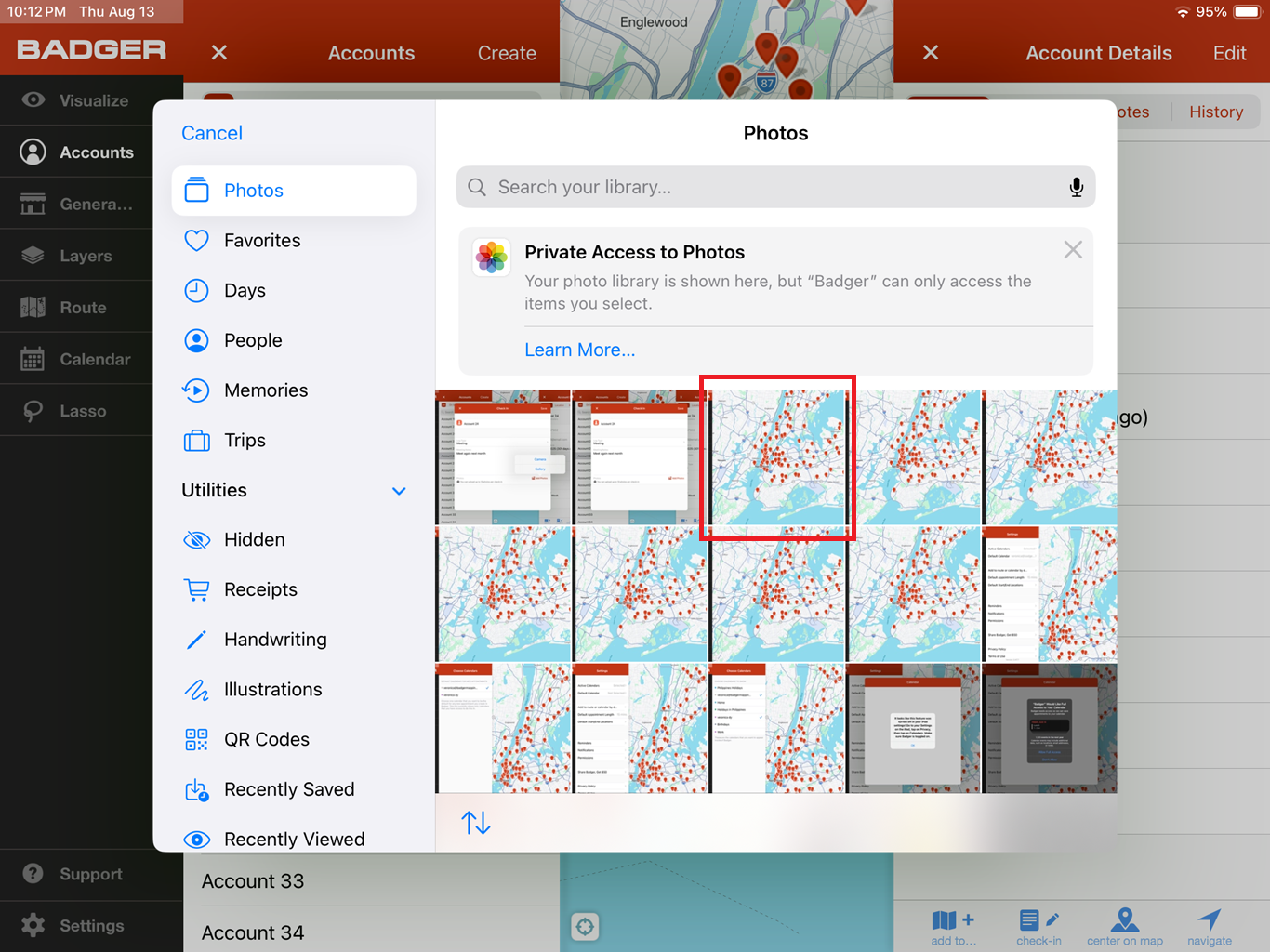Switch to the History tab
Image resolution: width=1270 pixels, height=952 pixels.
[1216, 112]
